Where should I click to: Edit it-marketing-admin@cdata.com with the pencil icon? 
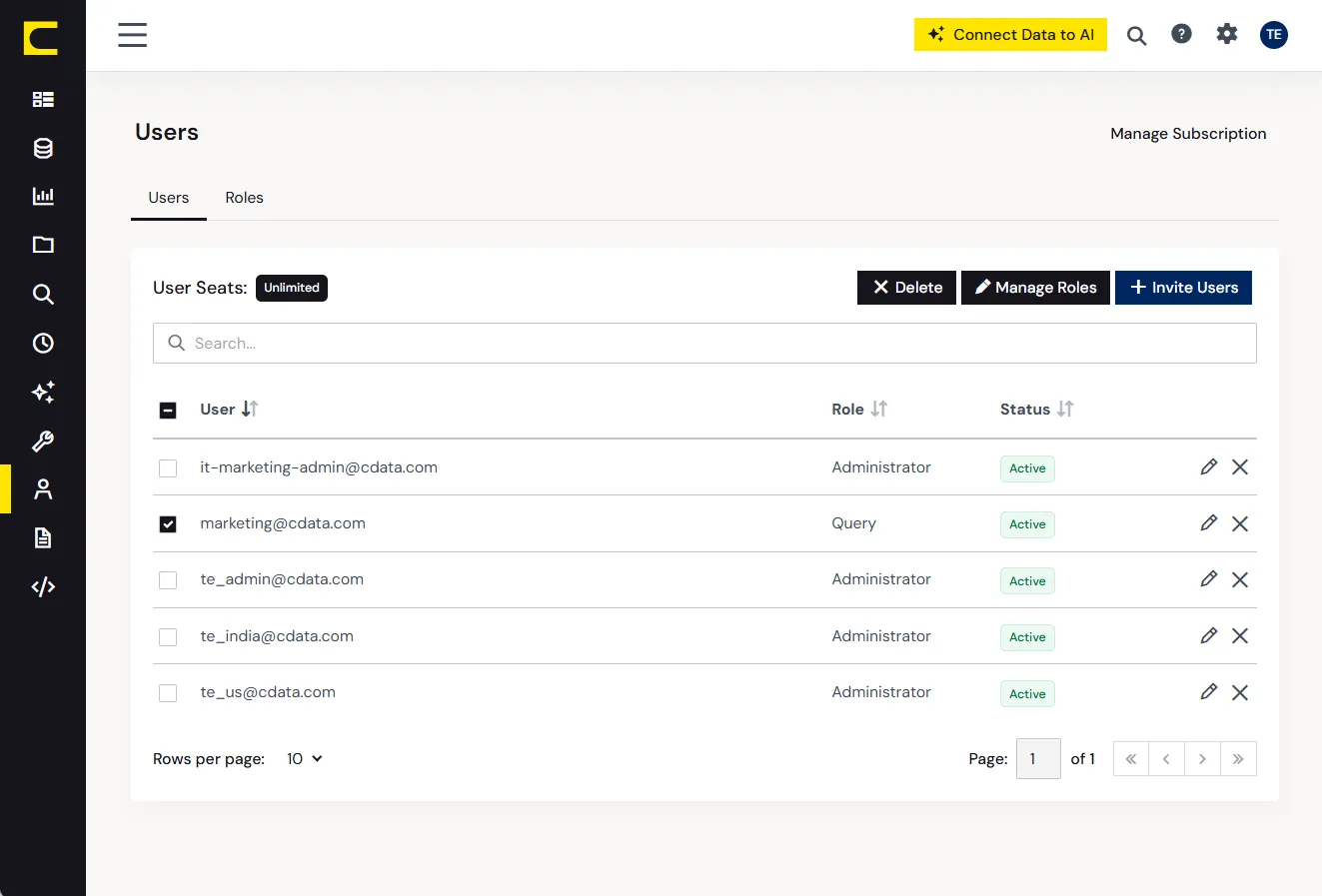point(1208,466)
